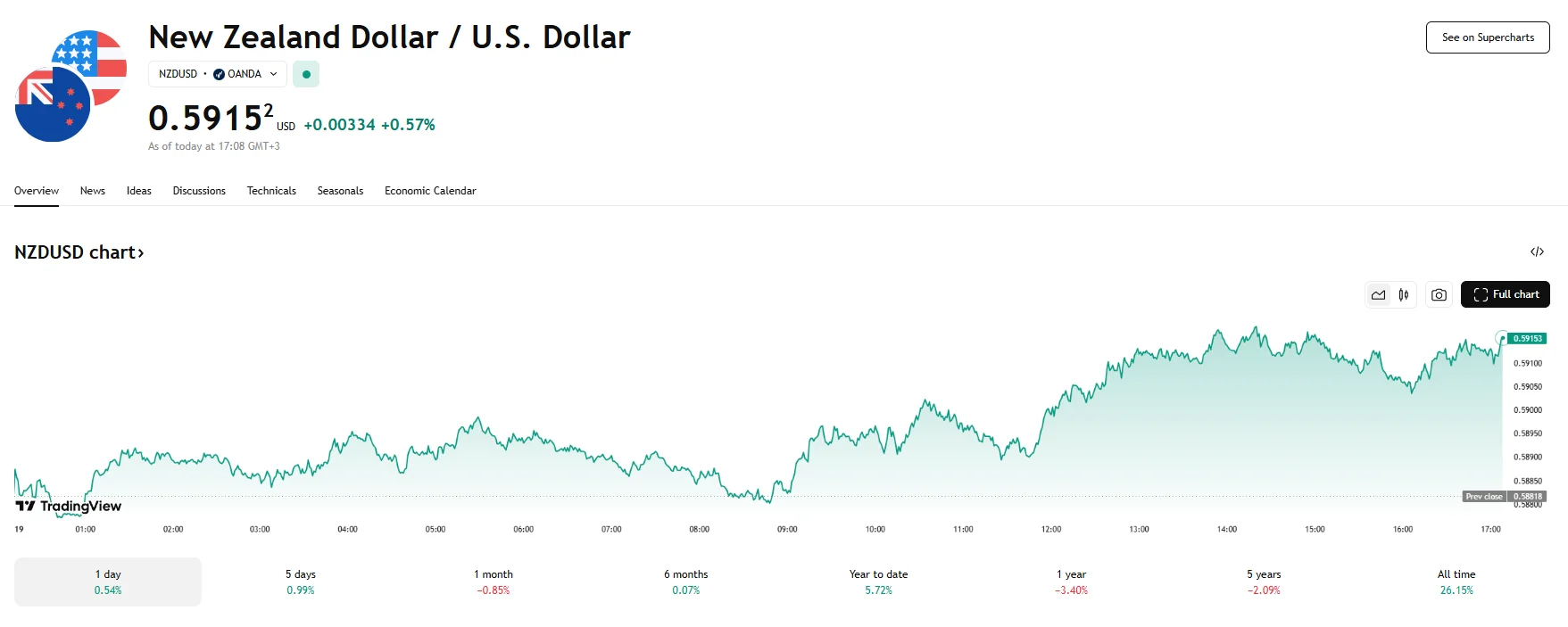Click the current price label 0.59153
The height and width of the screenshot is (627, 1568).
pyautogui.click(x=1527, y=339)
